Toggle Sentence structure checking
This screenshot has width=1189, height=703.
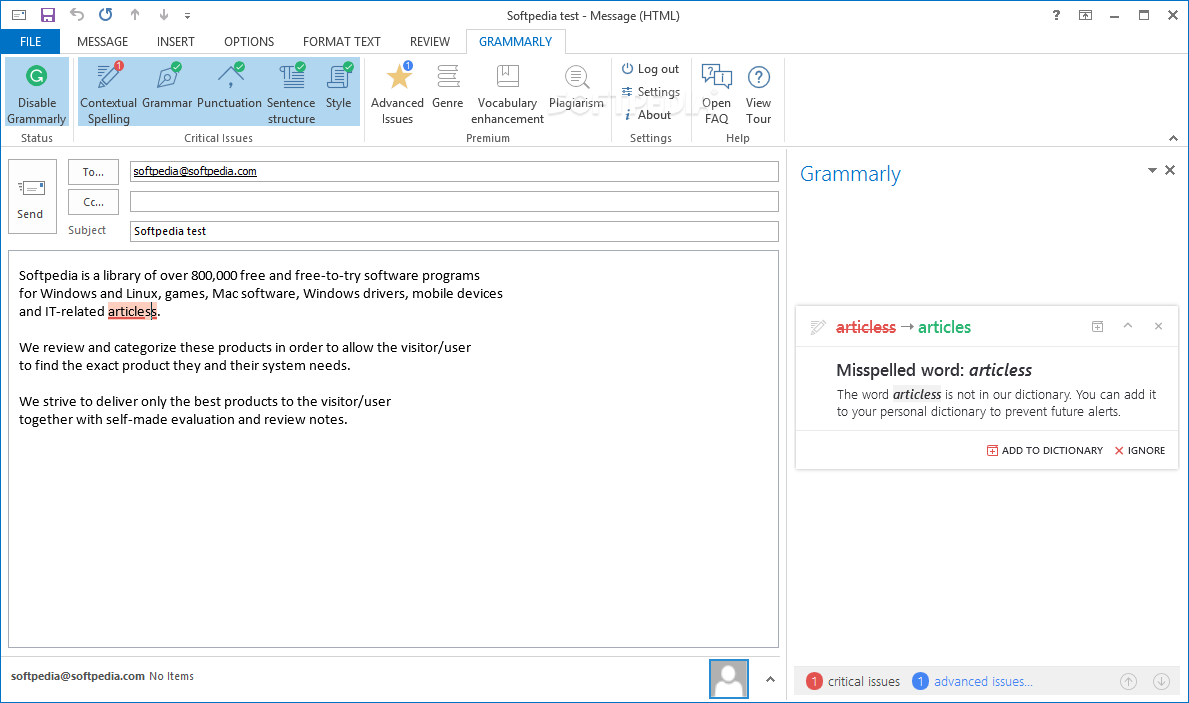291,92
